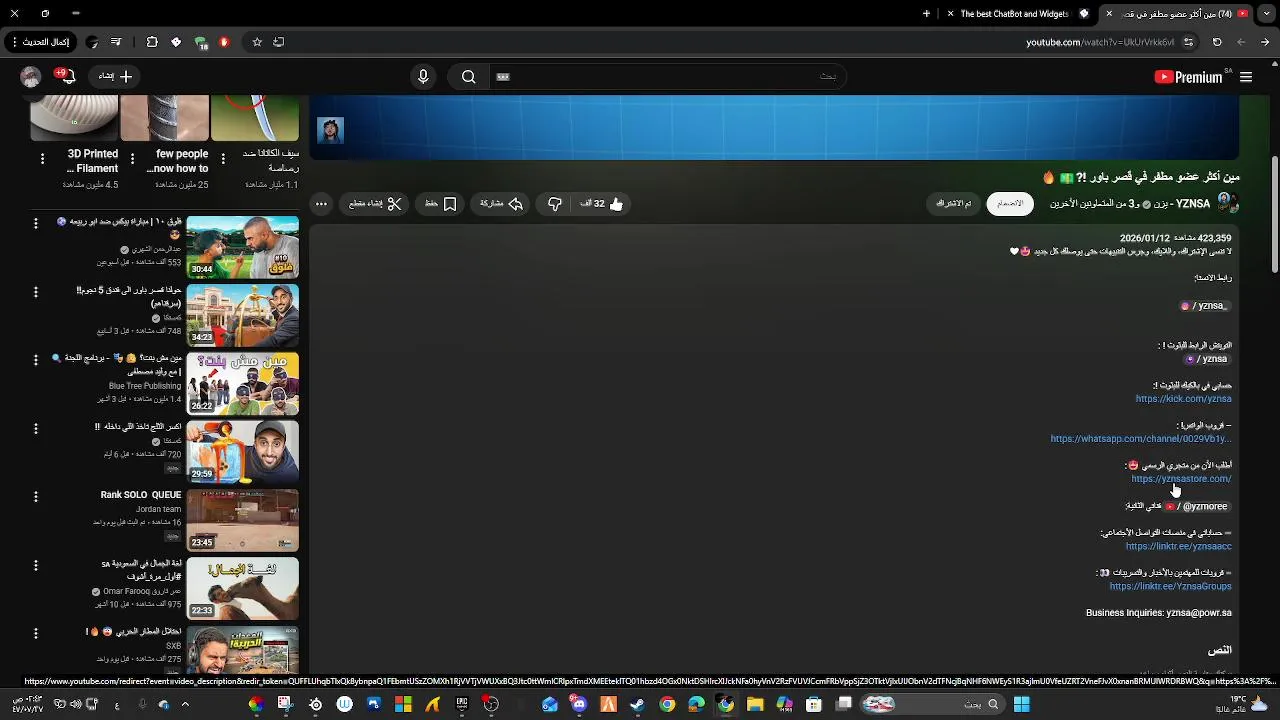The height and width of the screenshot is (720, 1280).
Task: Open site information icon in address bar
Action: pyautogui.click(x=1188, y=42)
